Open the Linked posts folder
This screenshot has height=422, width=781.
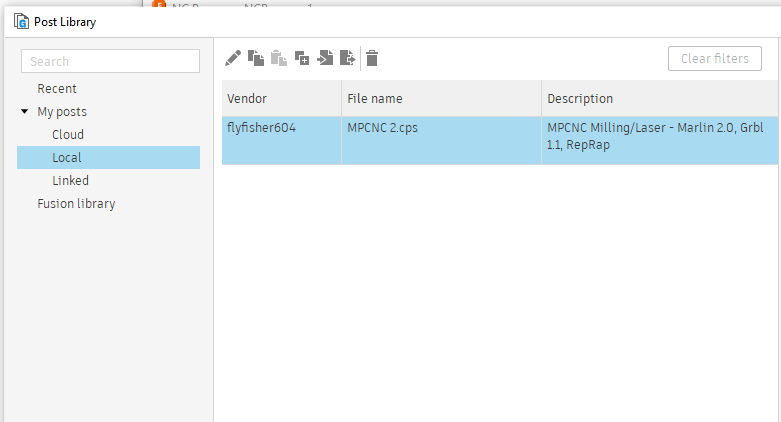70,181
